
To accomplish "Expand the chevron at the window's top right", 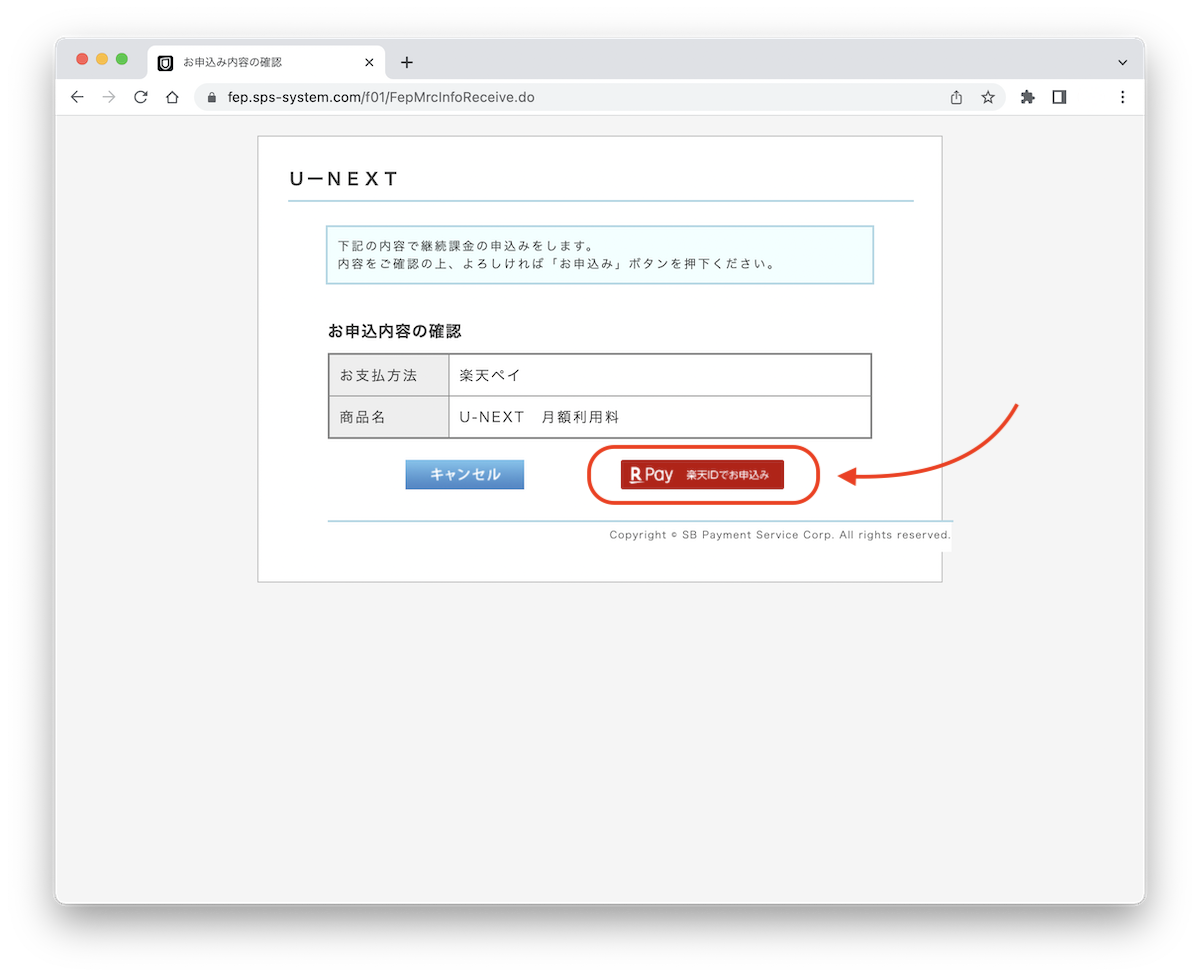I will [x=1125, y=62].
